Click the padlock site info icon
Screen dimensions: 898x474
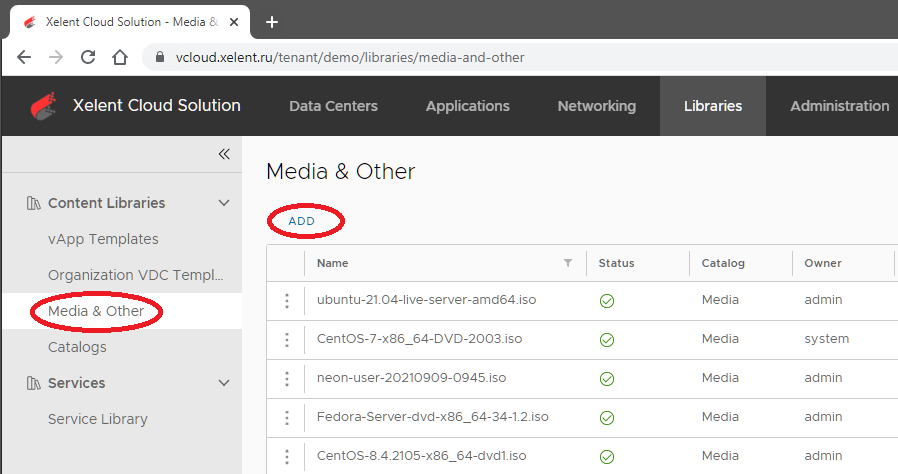tap(160, 57)
